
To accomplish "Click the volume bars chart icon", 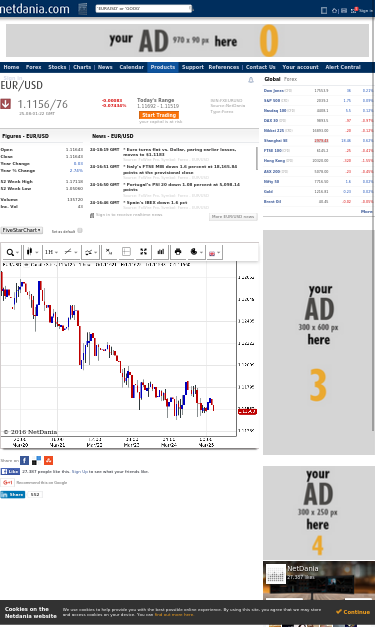I will coord(160,252).
